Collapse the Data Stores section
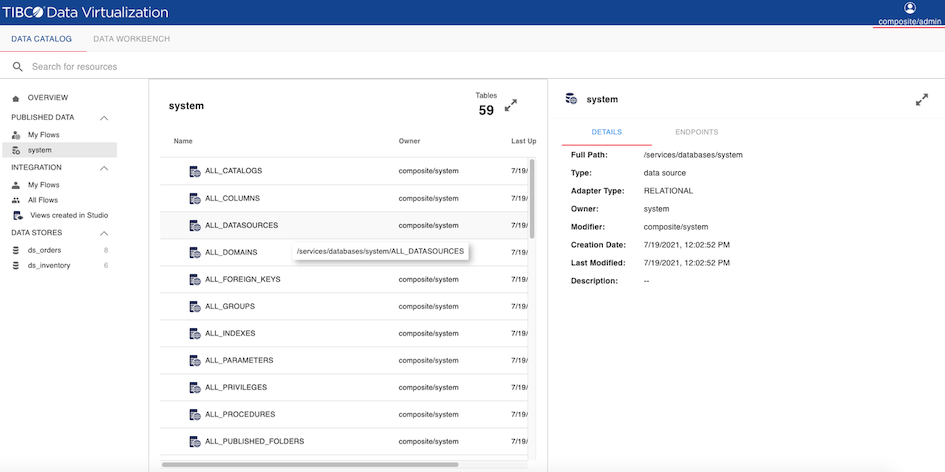The width and height of the screenshot is (945, 472). [104, 233]
